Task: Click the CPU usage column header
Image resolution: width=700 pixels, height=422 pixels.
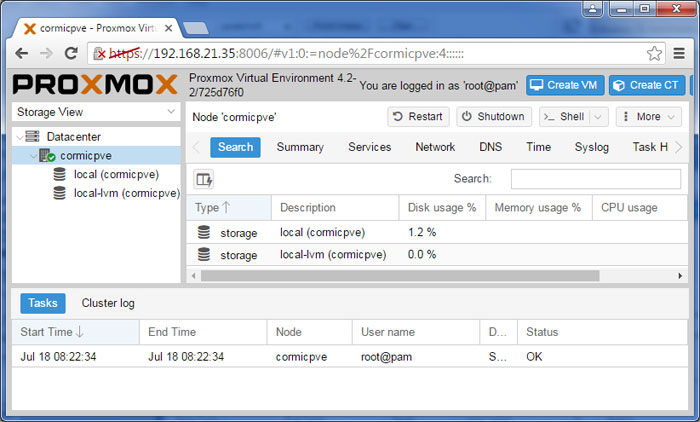Action: click(x=639, y=207)
